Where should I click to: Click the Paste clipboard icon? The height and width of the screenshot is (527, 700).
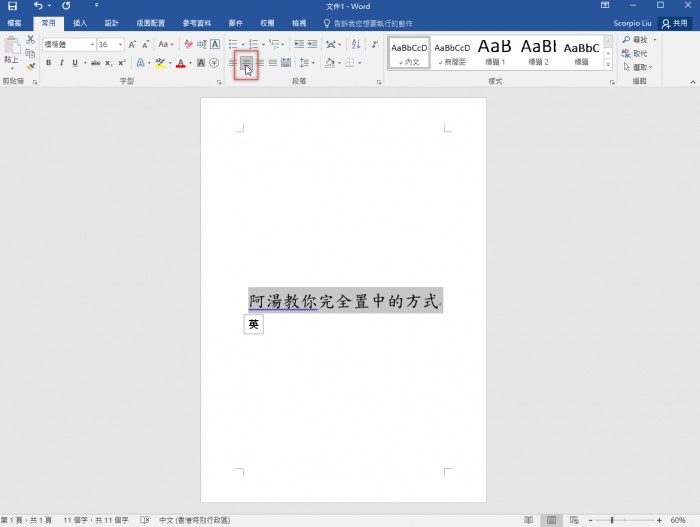[12, 45]
